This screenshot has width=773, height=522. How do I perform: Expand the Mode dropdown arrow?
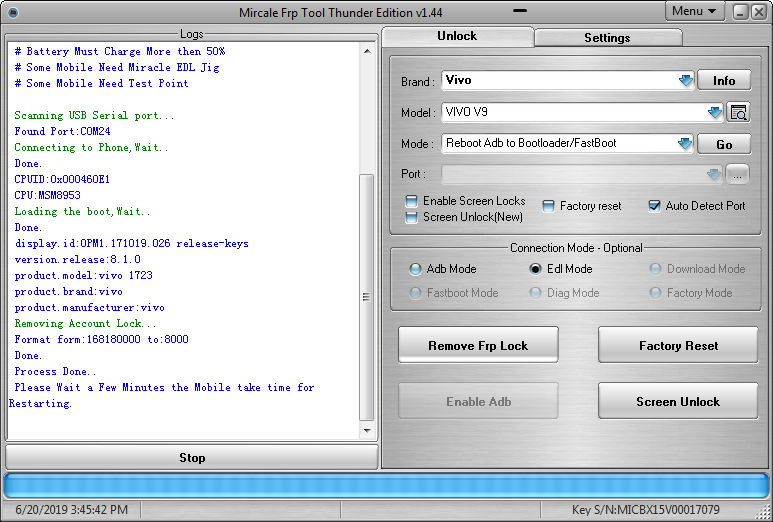[x=684, y=144]
